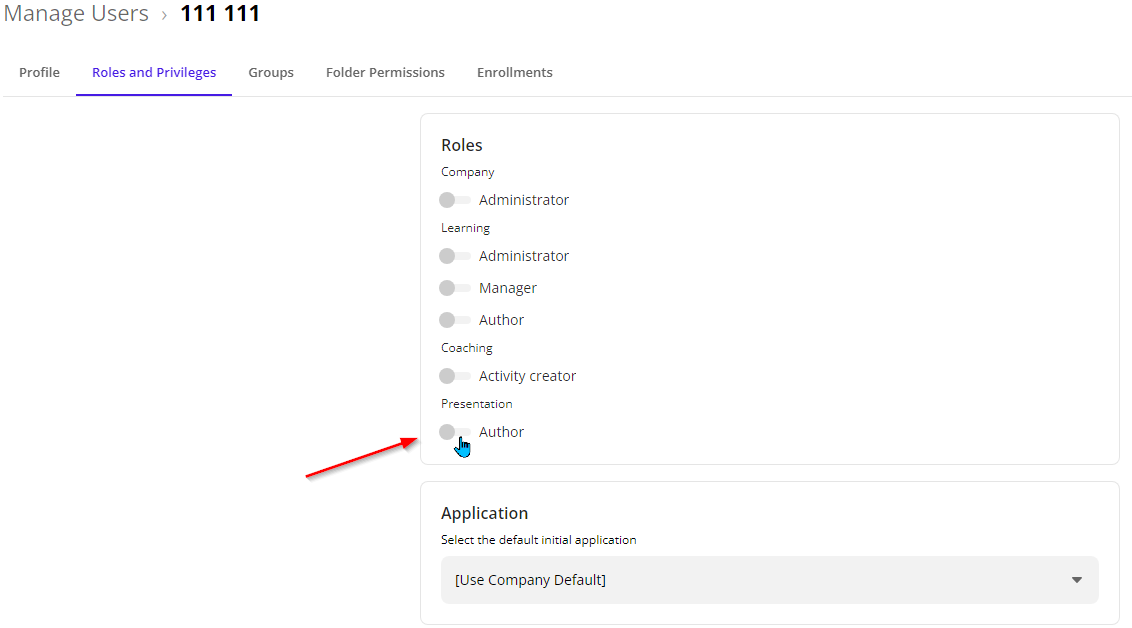The image size is (1132, 628).
Task: Click the 'Coaching' category label
Action: [x=466, y=348]
